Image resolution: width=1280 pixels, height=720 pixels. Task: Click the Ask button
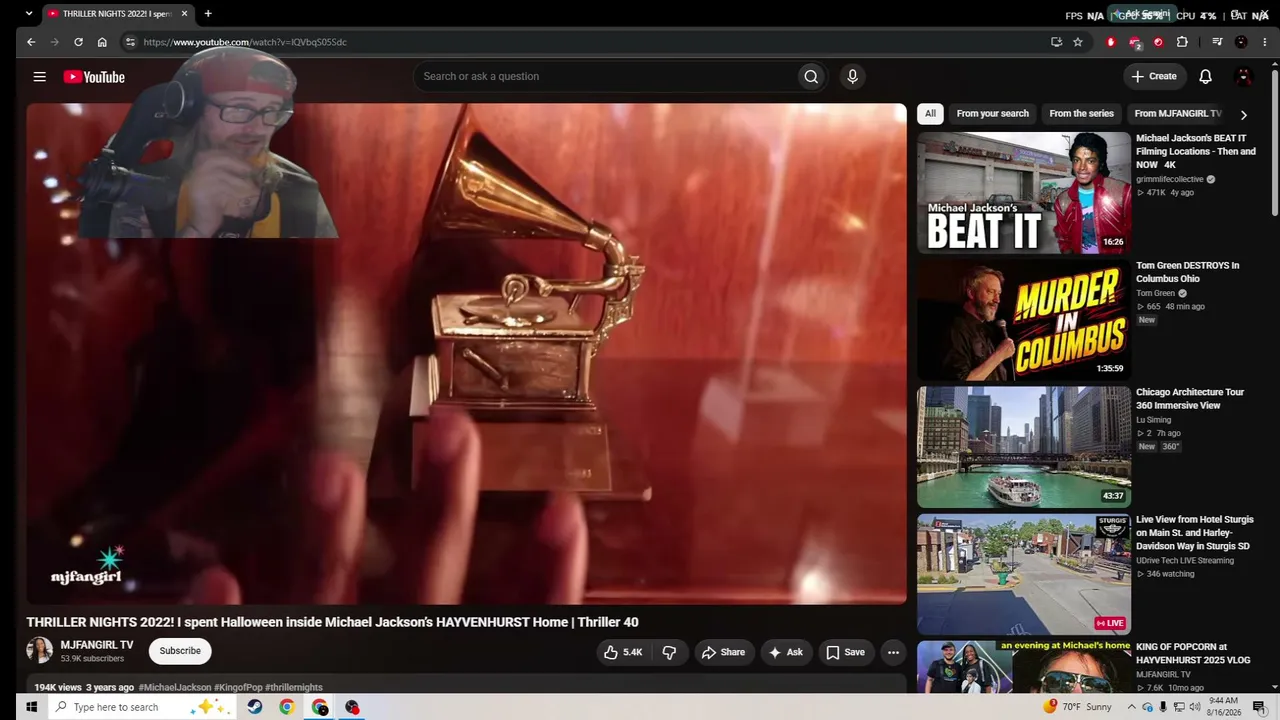tap(785, 652)
